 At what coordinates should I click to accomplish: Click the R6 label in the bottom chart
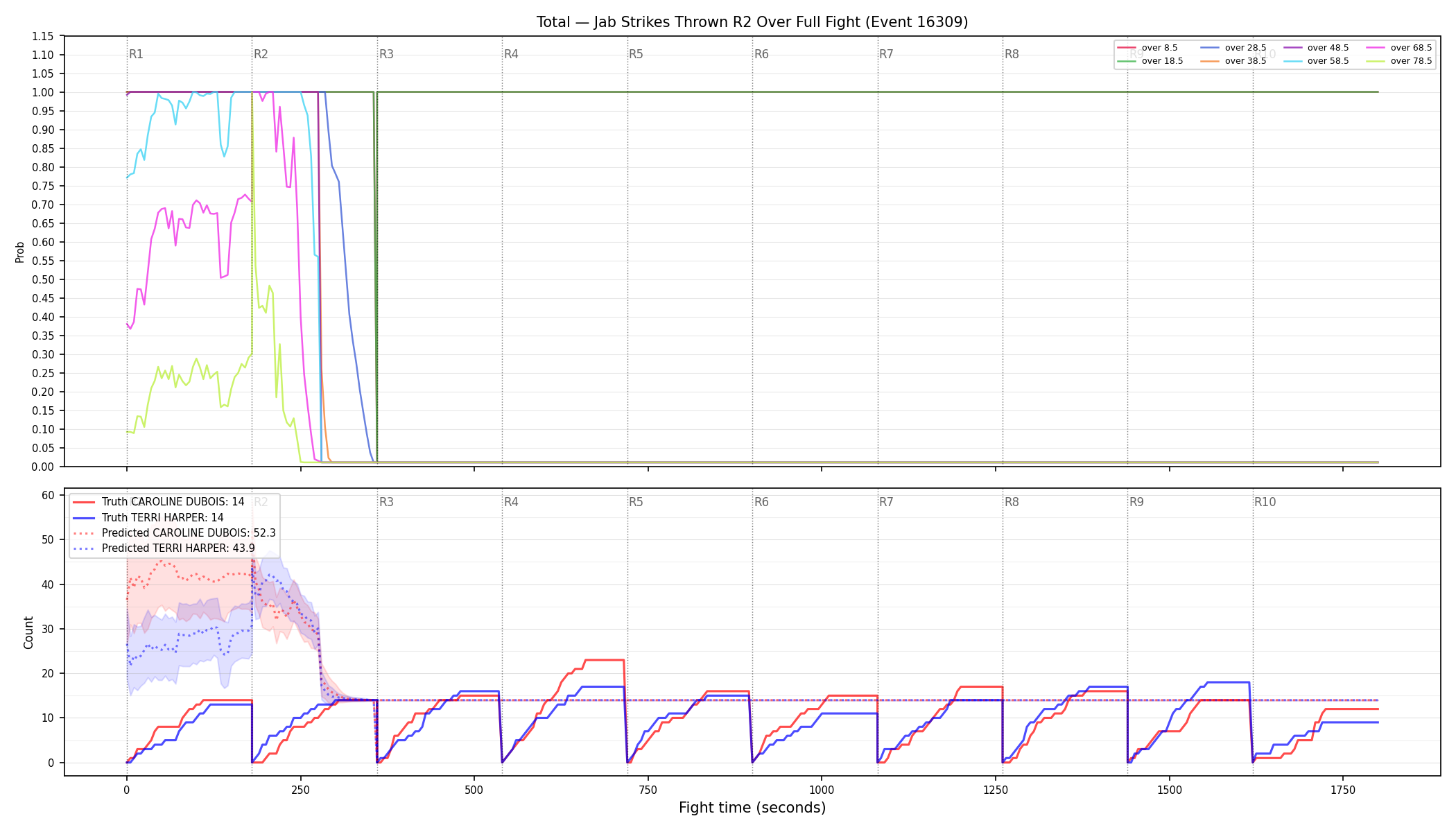click(761, 502)
